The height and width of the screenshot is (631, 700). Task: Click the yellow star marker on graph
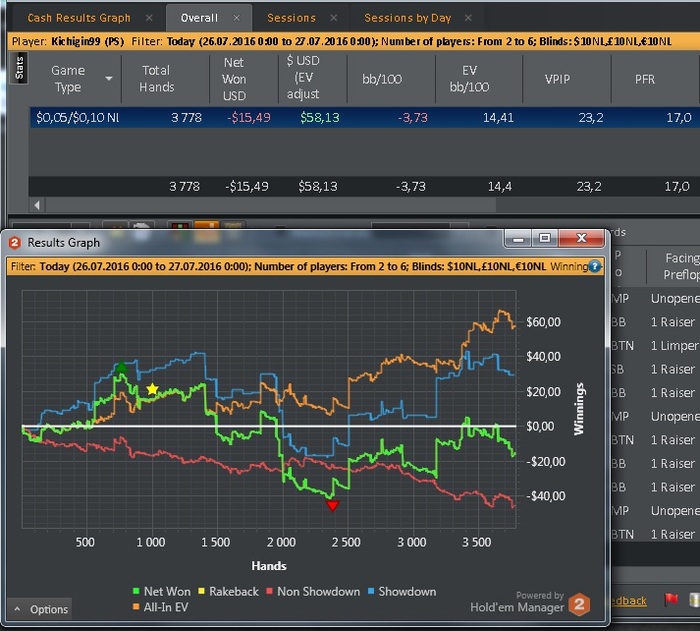(x=152, y=389)
